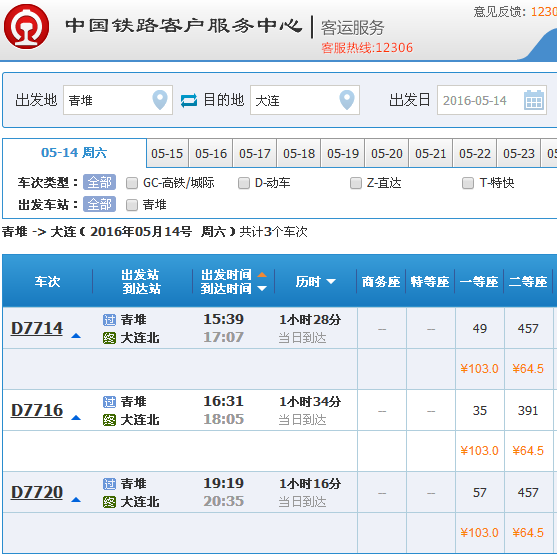Screen dimensions: 557x558
Task: Switch to the 05-18 date tab
Action: pyautogui.click(x=299, y=154)
